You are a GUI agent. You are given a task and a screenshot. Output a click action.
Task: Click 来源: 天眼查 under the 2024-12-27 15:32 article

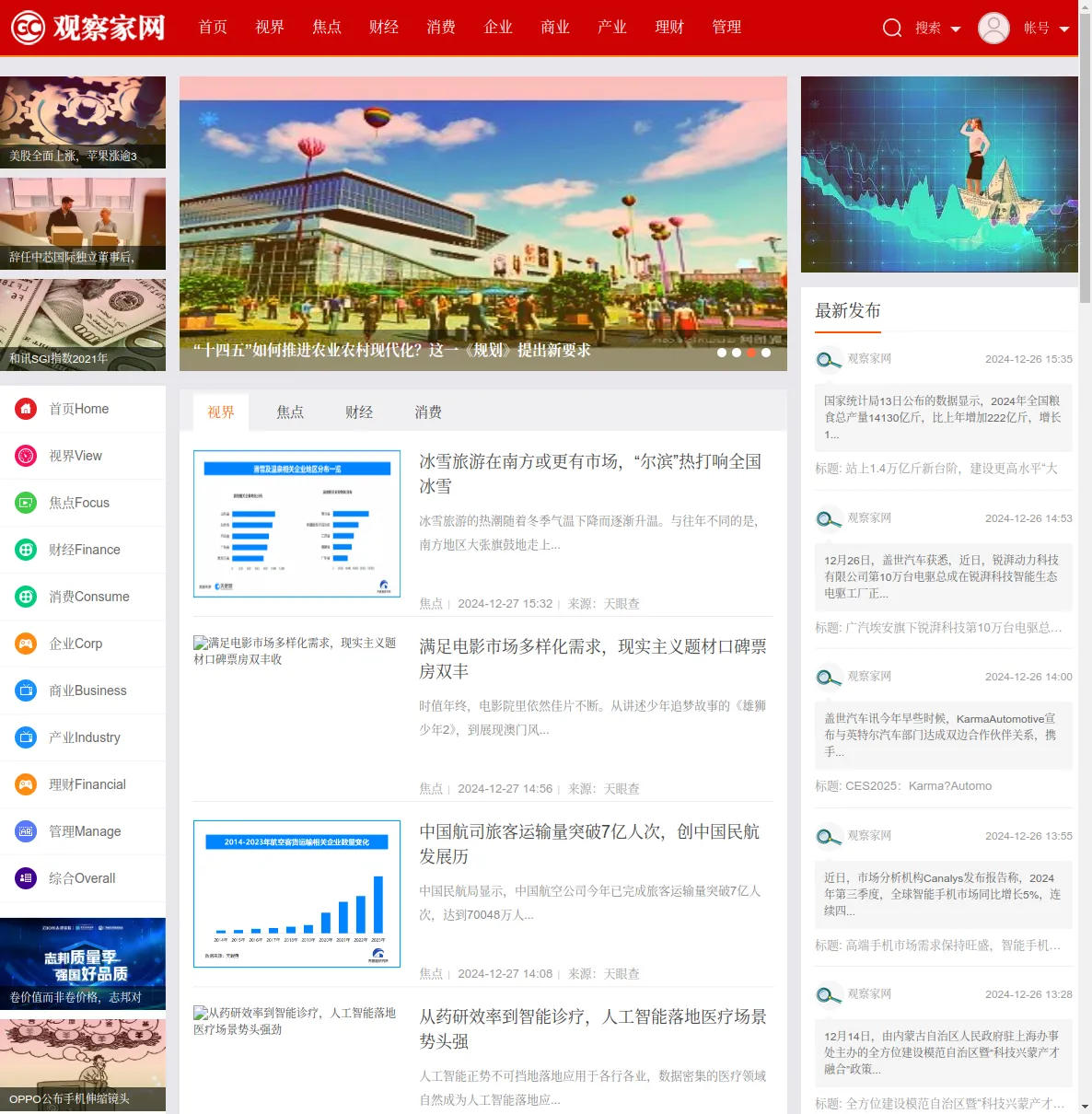(x=604, y=604)
